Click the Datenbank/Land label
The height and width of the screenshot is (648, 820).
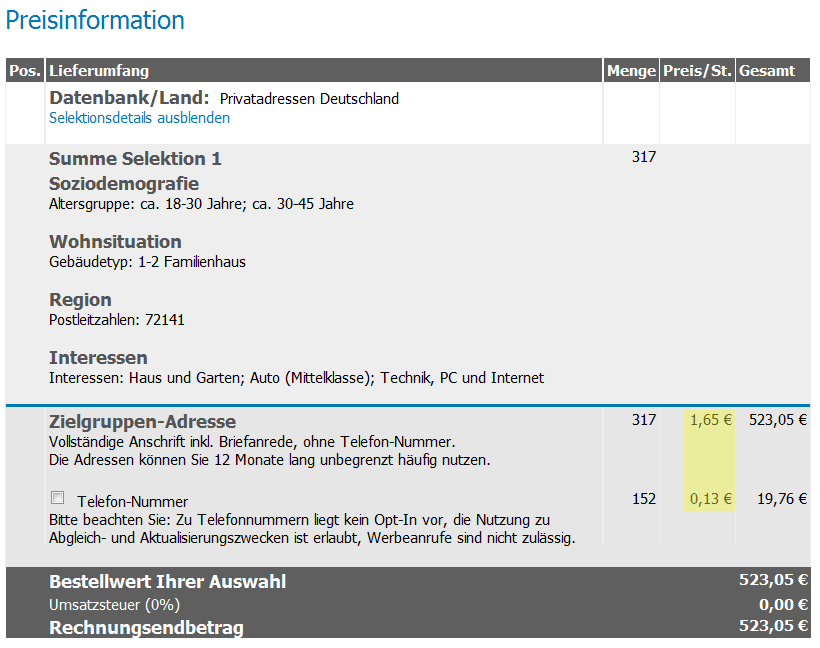129,98
